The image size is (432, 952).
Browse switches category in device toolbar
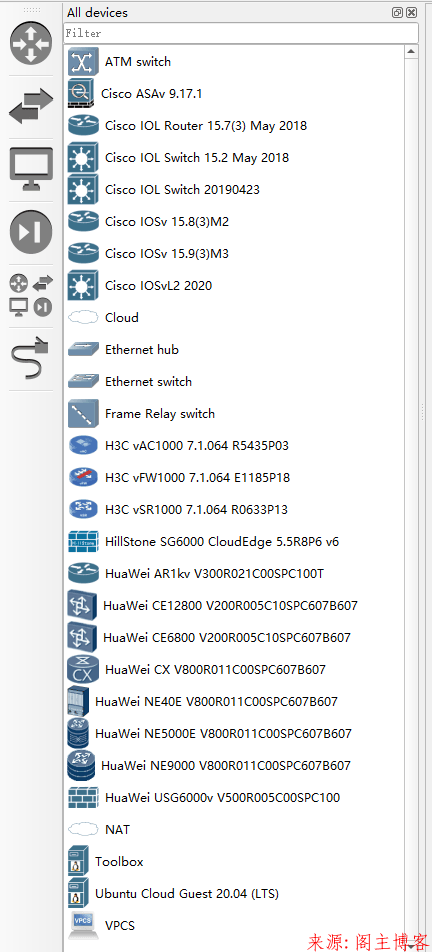tap(31, 107)
